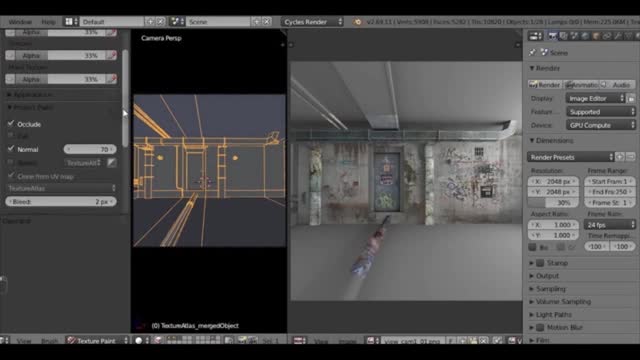Adjust the middle Alpha 33% slider
640x360 pixels.
coord(61,56)
